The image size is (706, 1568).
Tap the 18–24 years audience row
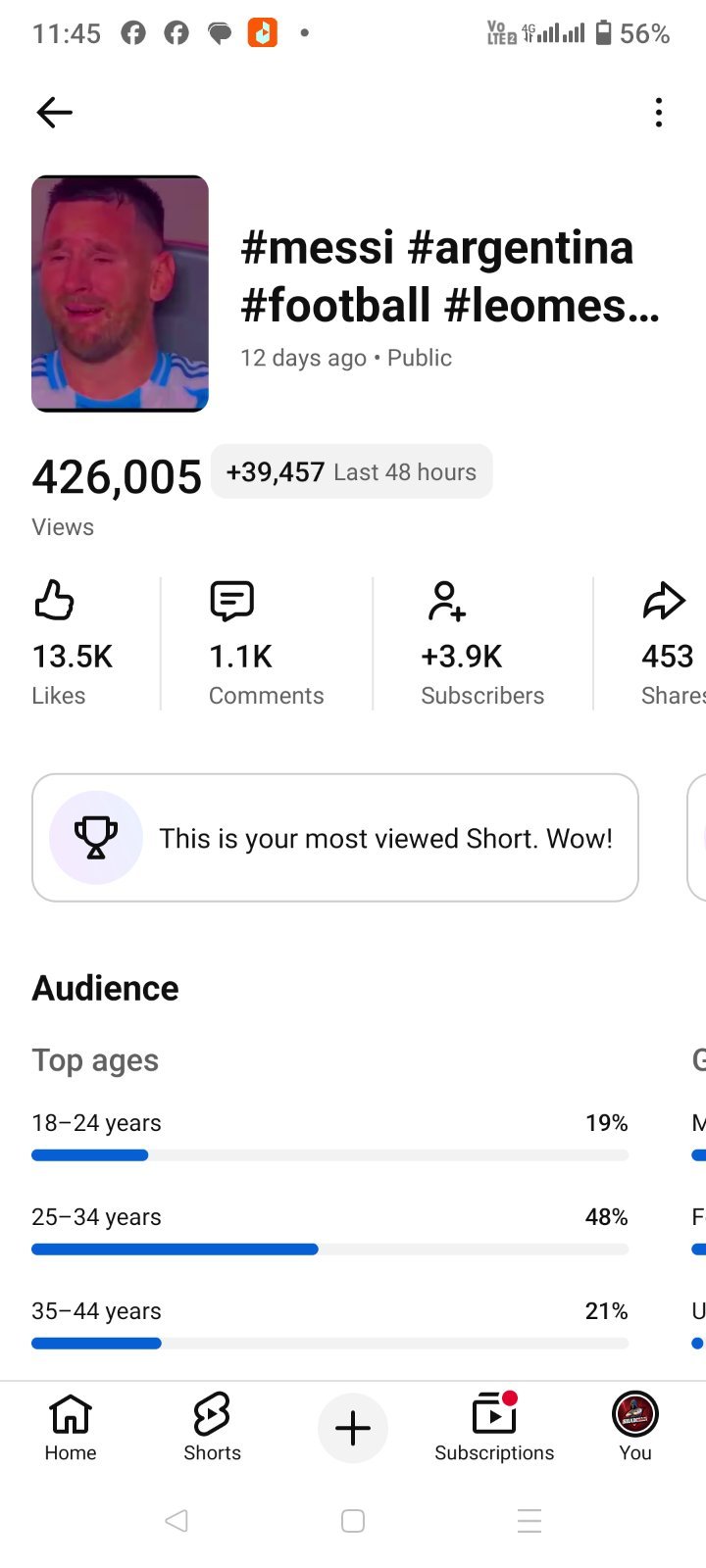coord(329,1136)
